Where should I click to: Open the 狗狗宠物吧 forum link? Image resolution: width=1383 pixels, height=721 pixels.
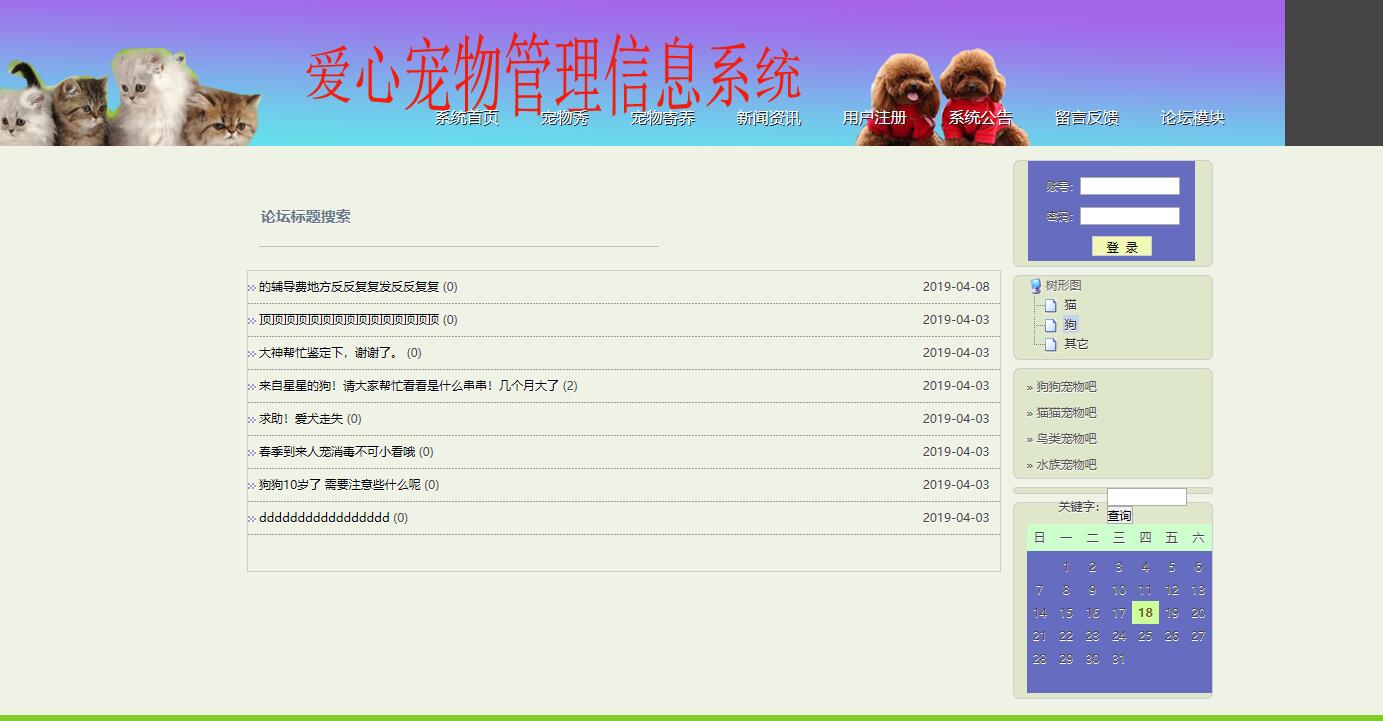[1066, 387]
